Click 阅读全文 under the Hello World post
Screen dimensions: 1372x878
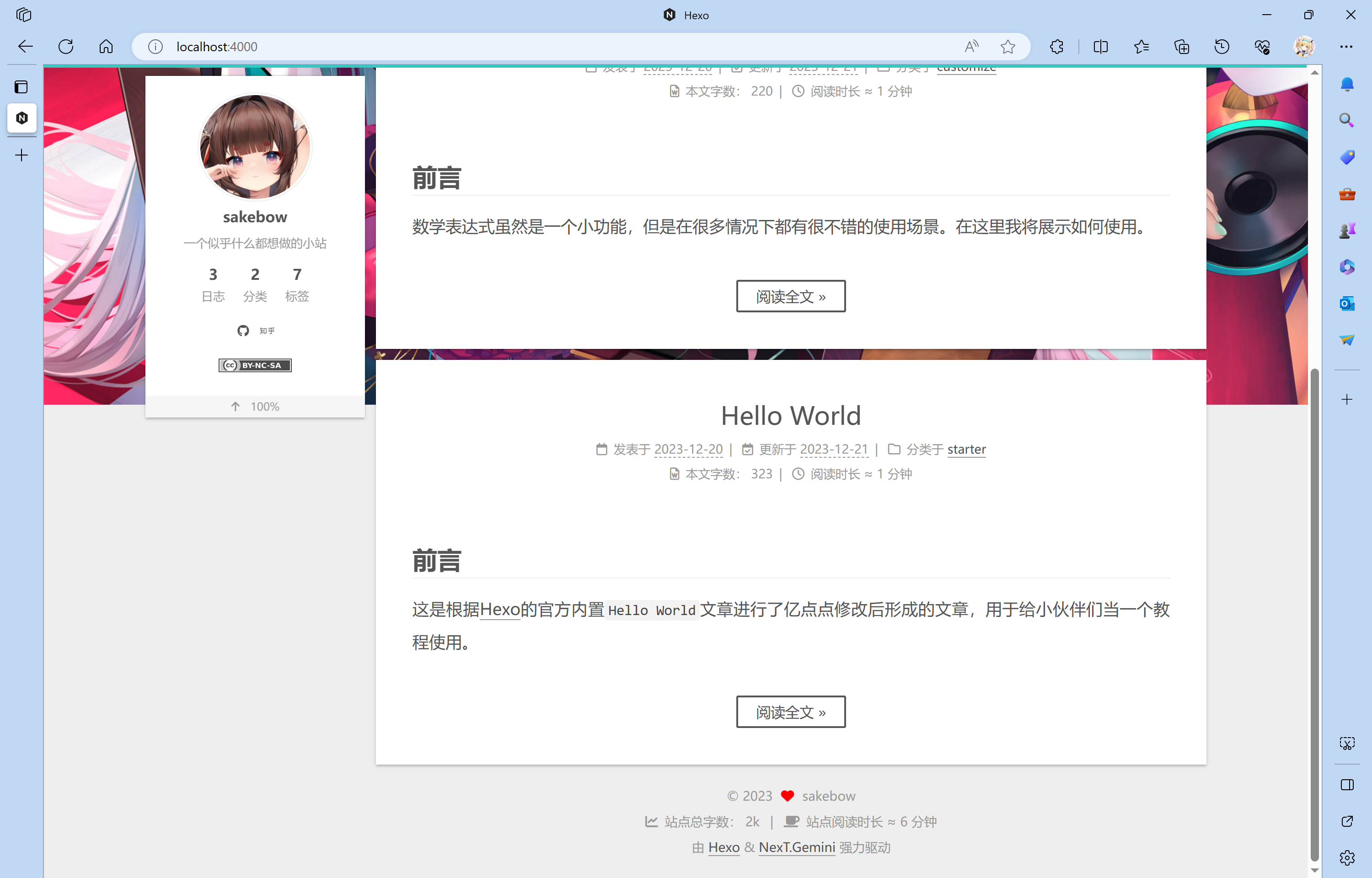point(791,712)
